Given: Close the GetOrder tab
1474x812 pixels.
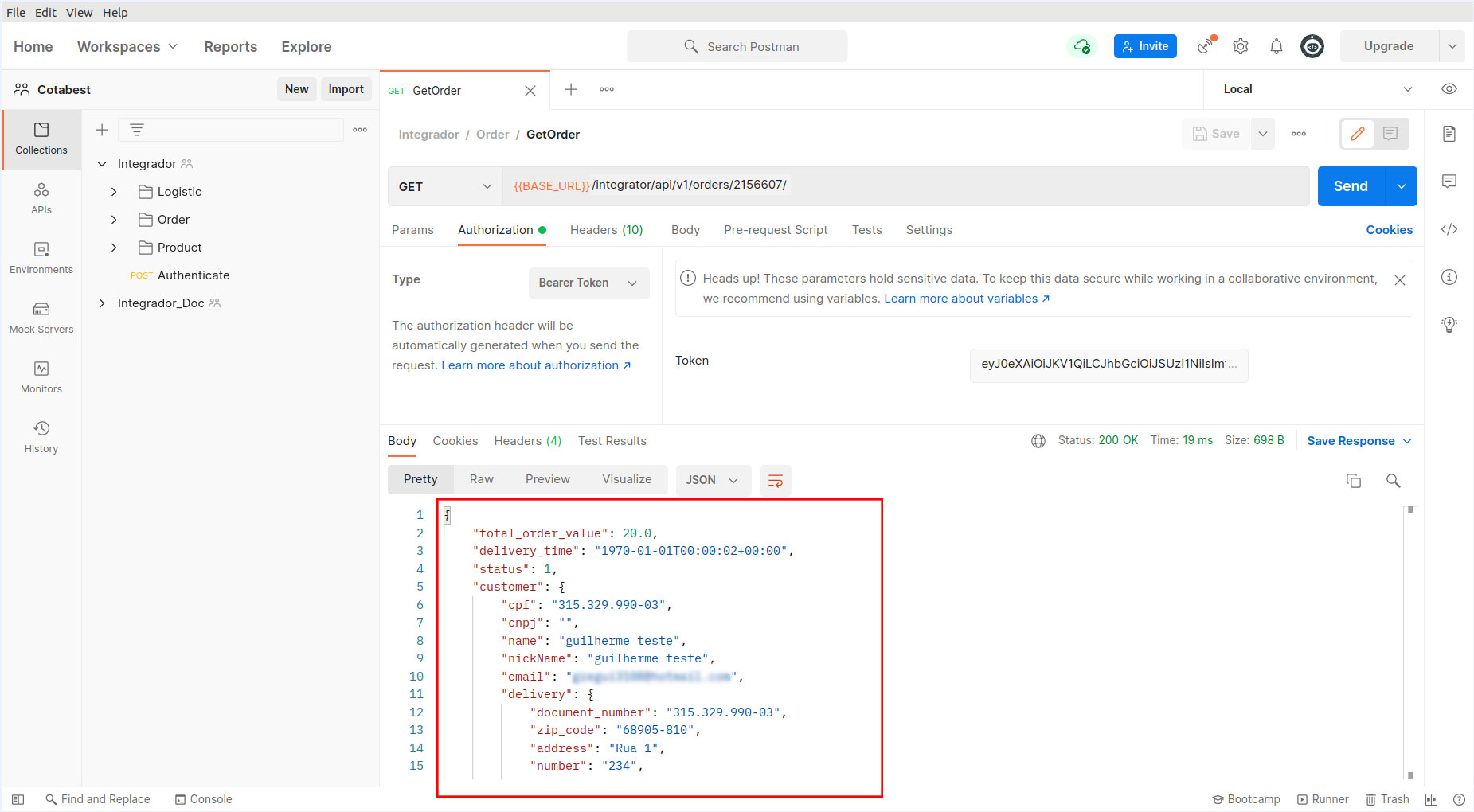Looking at the screenshot, I should click(x=530, y=91).
